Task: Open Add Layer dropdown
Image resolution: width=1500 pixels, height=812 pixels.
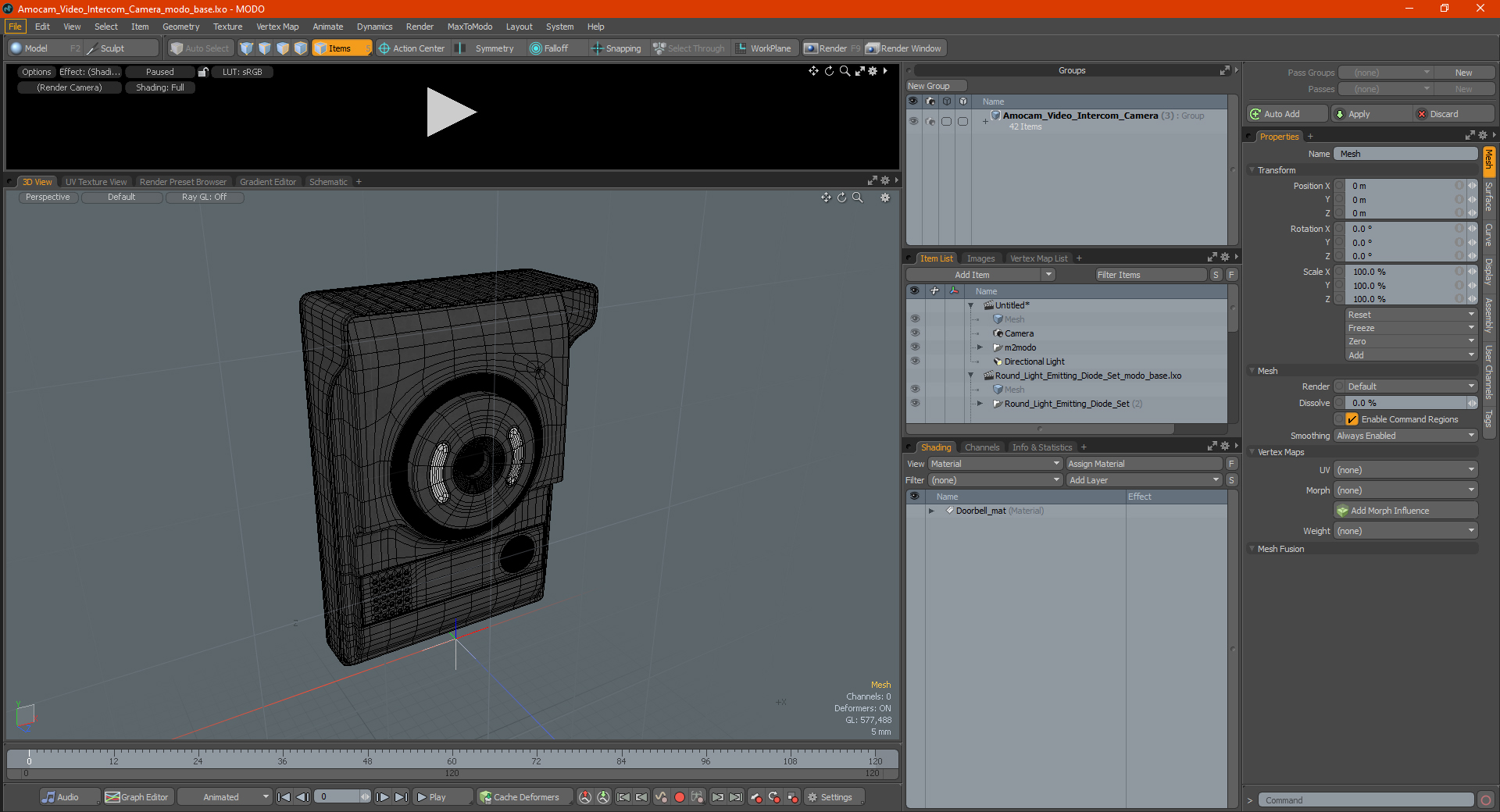Action: click(1144, 480)
